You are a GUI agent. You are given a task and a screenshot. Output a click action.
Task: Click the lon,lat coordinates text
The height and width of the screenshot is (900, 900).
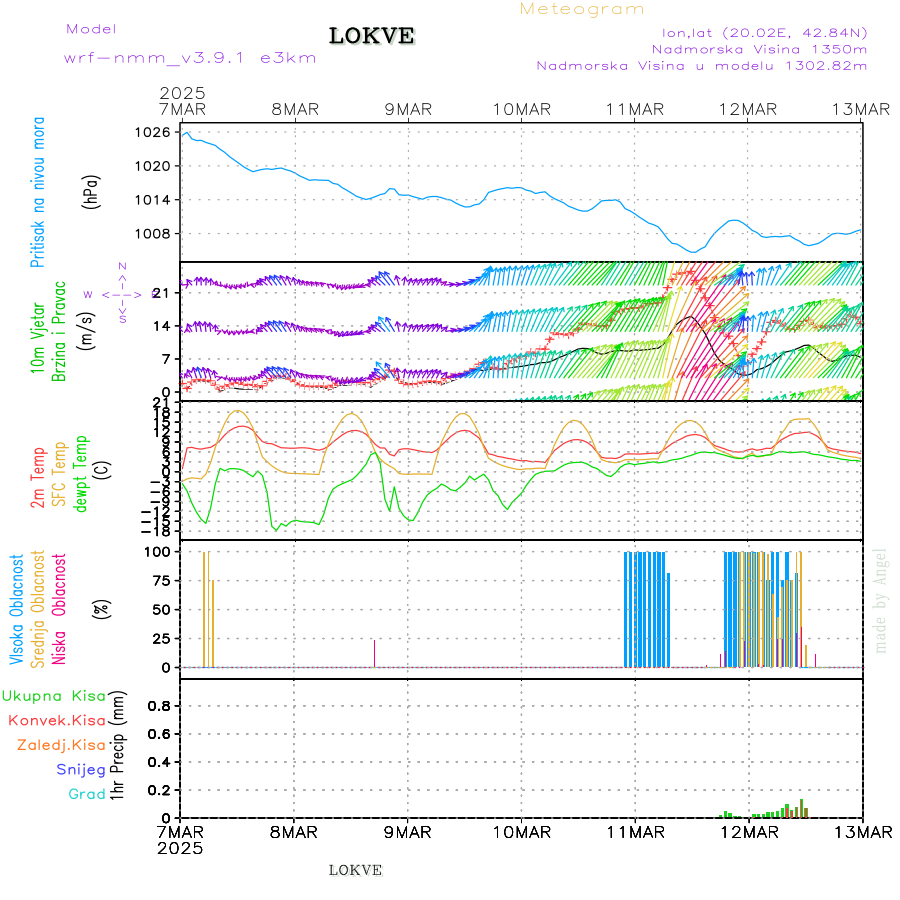tap(758, 32)
